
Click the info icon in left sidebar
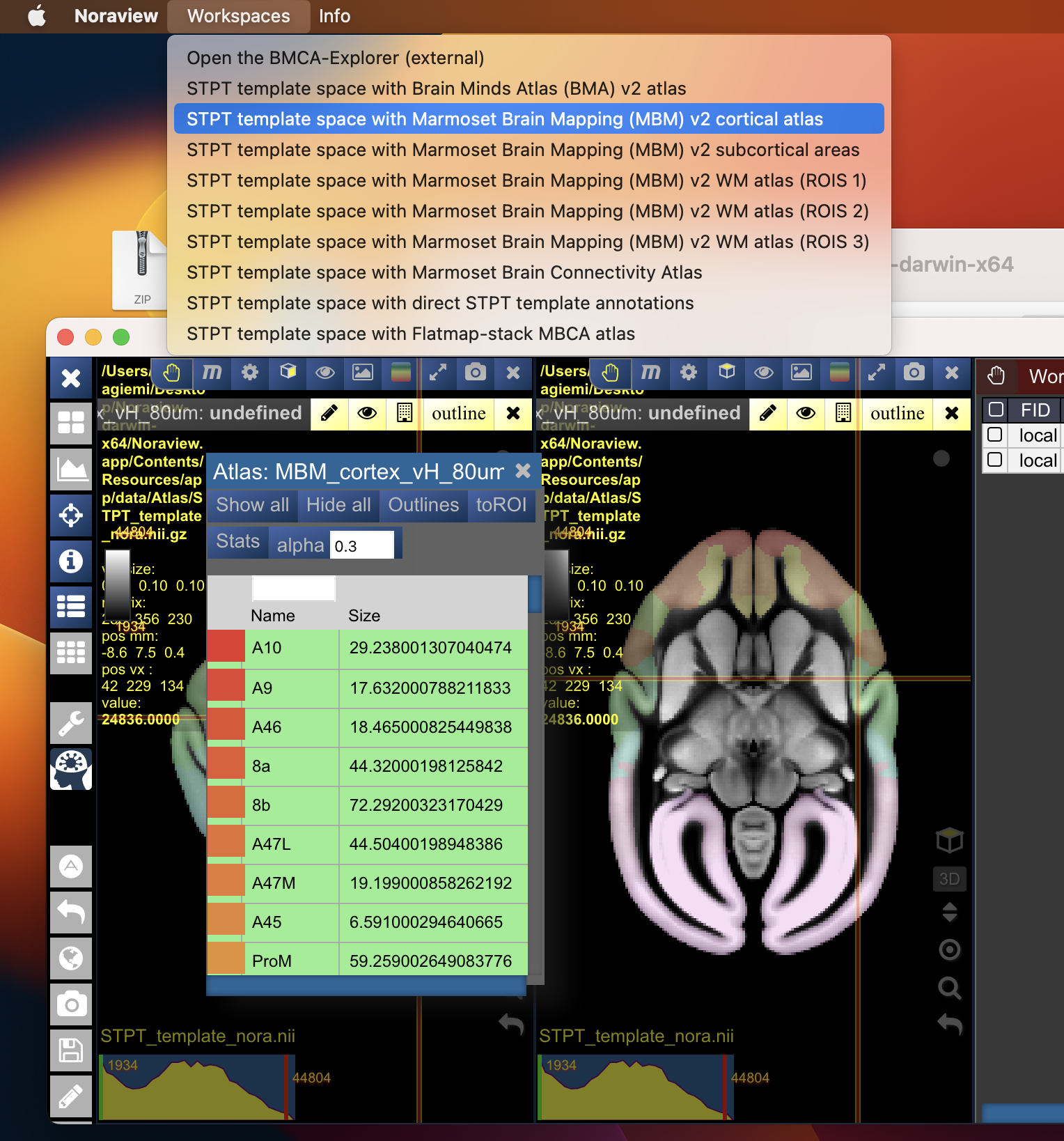(71, 561)
